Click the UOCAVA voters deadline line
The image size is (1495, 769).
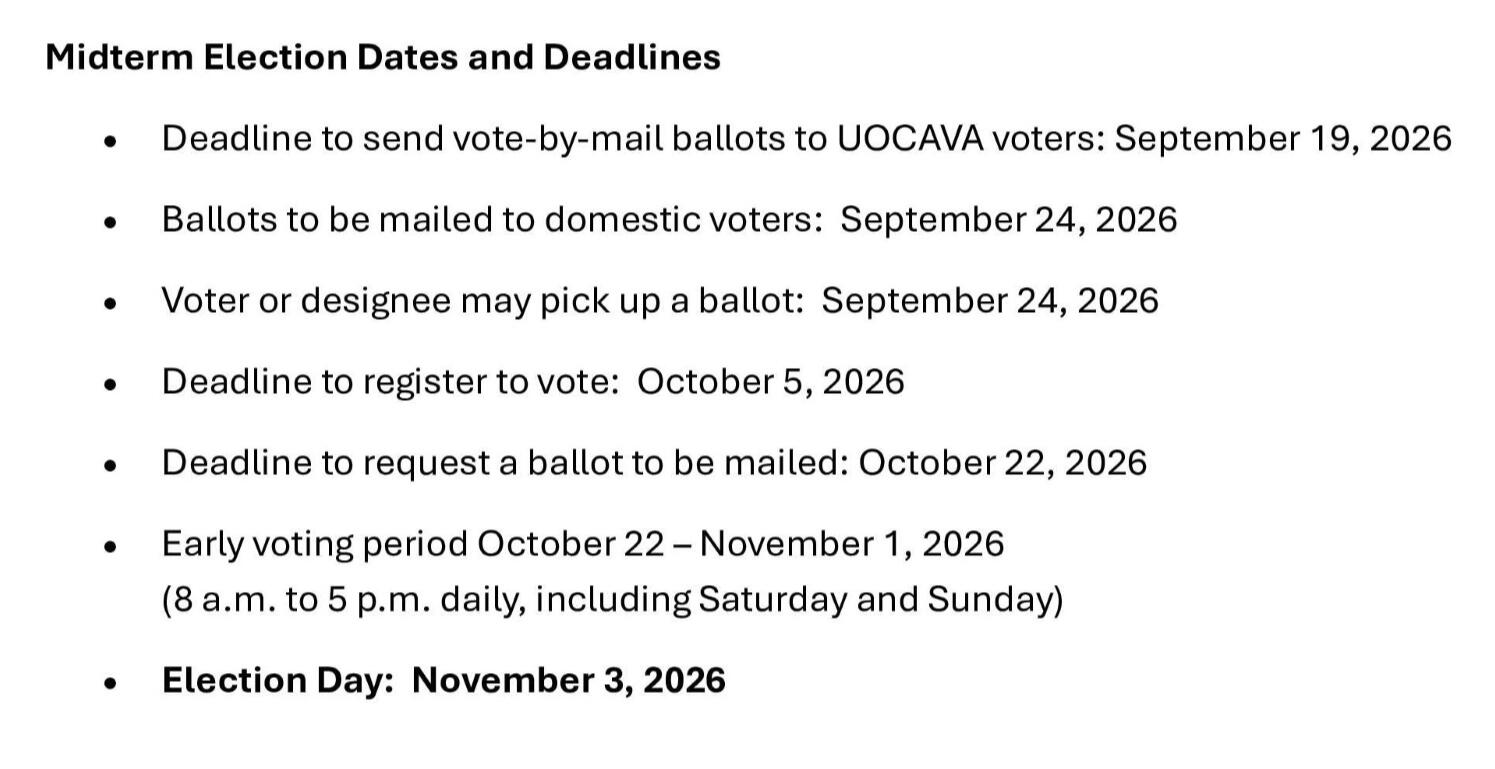tap(806, 138)
